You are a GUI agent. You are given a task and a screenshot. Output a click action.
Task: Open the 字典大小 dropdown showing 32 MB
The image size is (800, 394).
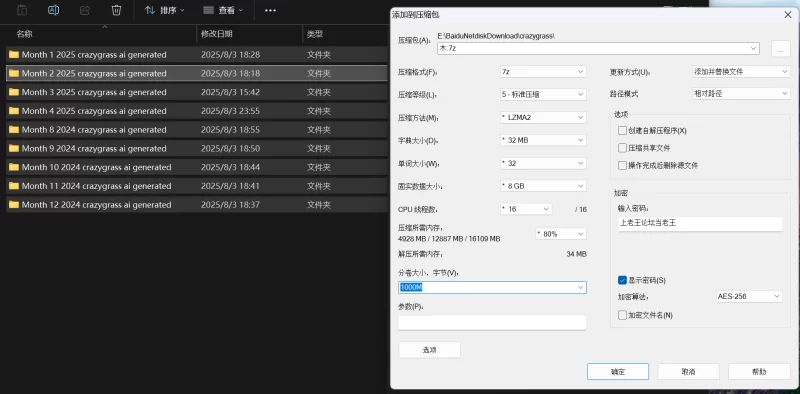tap(543, 140)
